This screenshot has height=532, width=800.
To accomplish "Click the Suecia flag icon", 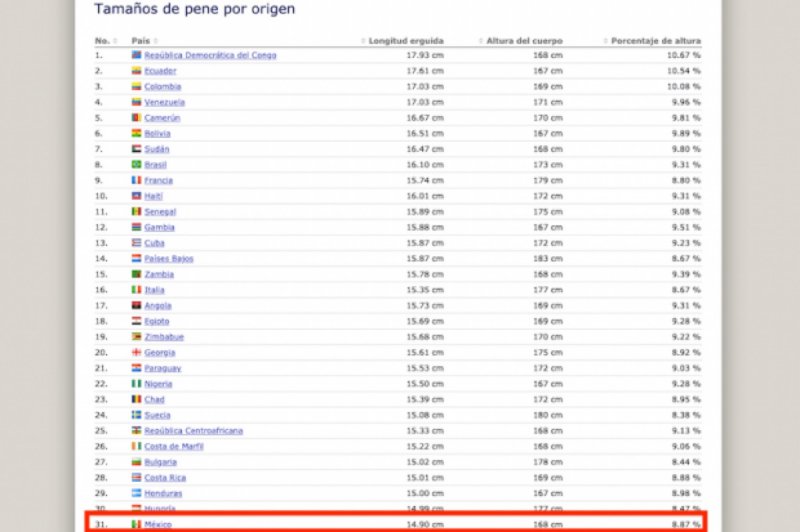I will tap(137, 415).
